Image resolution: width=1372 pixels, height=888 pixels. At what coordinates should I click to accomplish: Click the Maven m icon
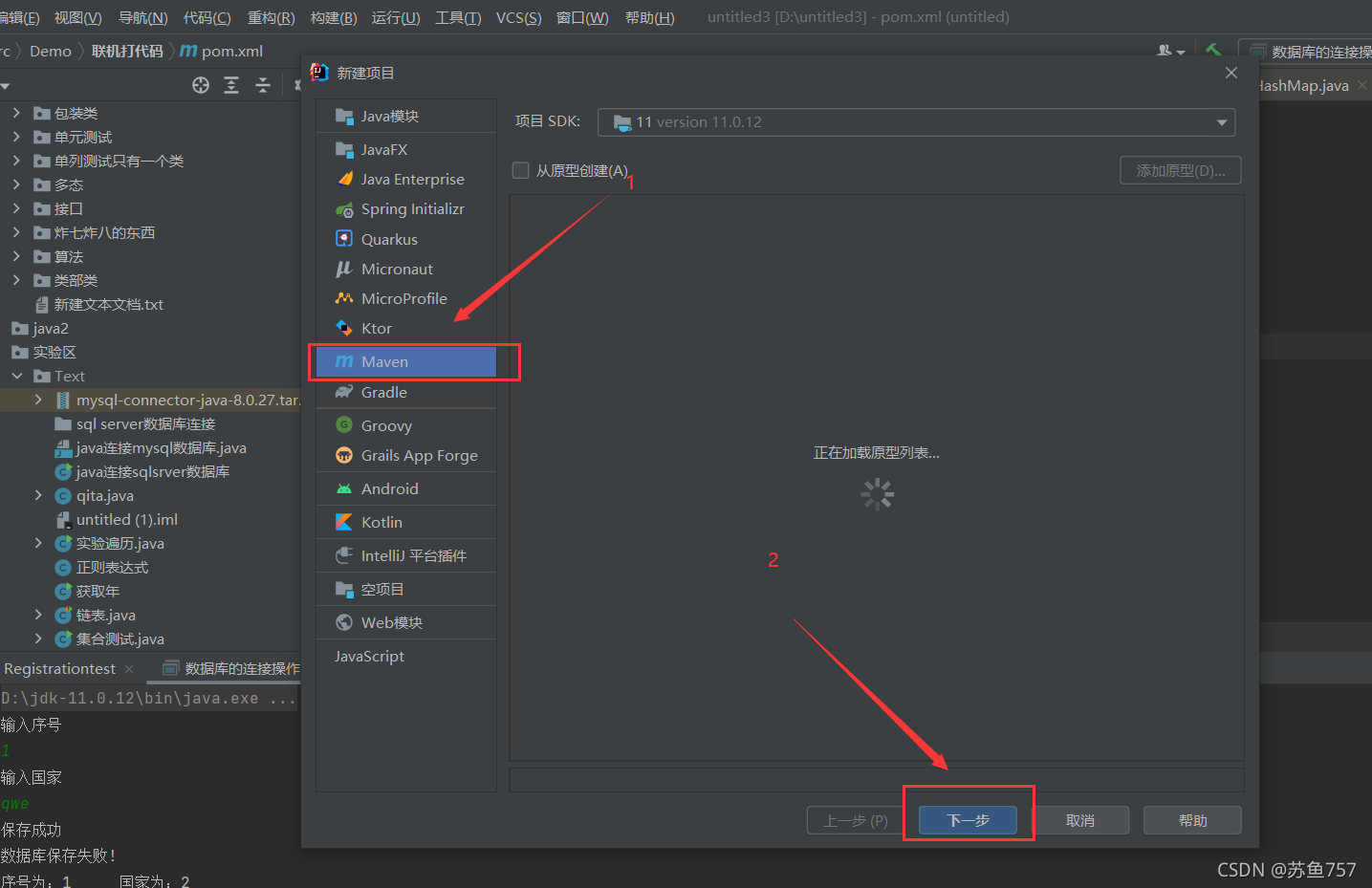pyautogui.click(x=344, y=361)
